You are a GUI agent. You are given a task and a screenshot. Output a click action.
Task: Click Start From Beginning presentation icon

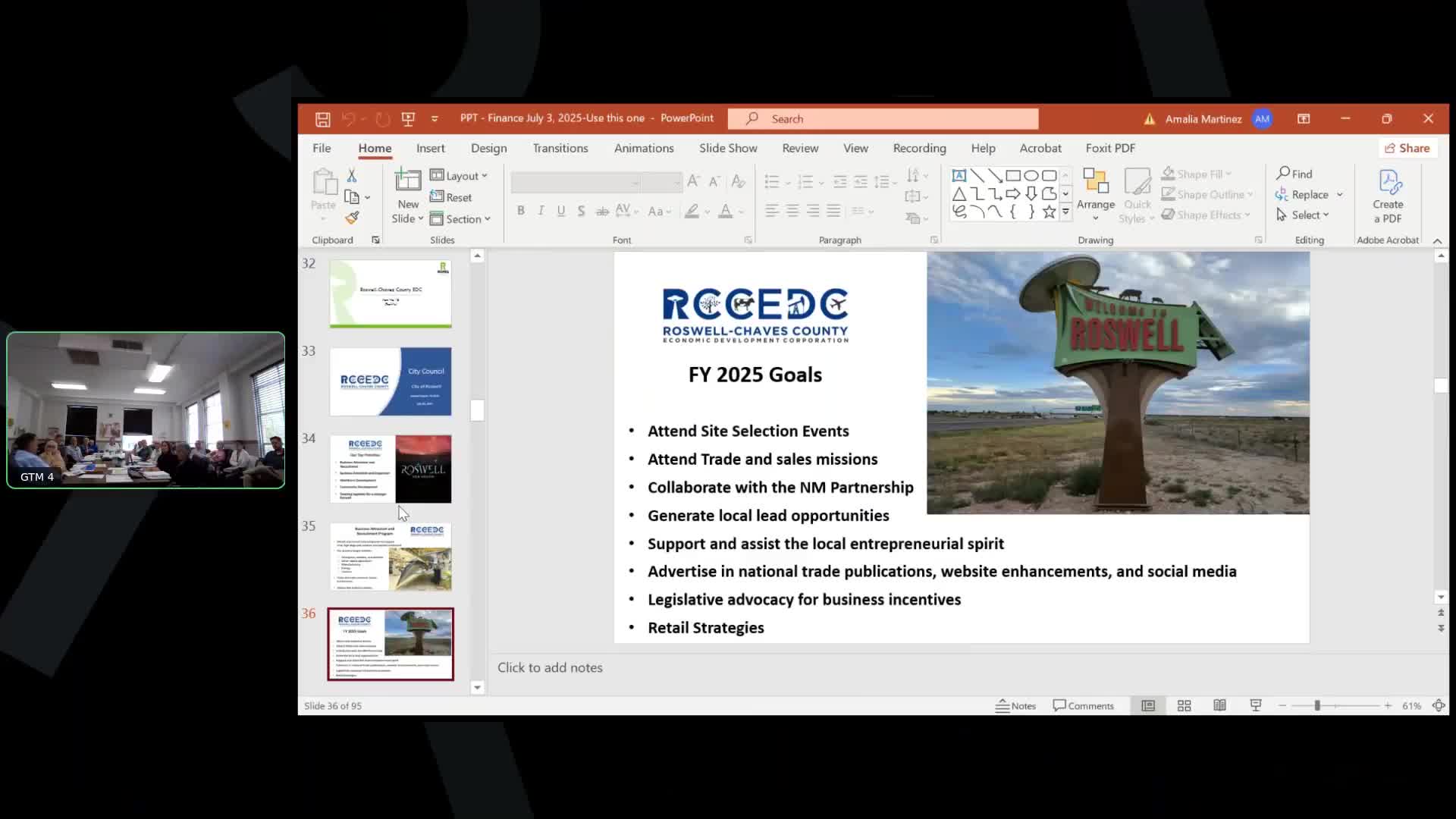[408, 119]
